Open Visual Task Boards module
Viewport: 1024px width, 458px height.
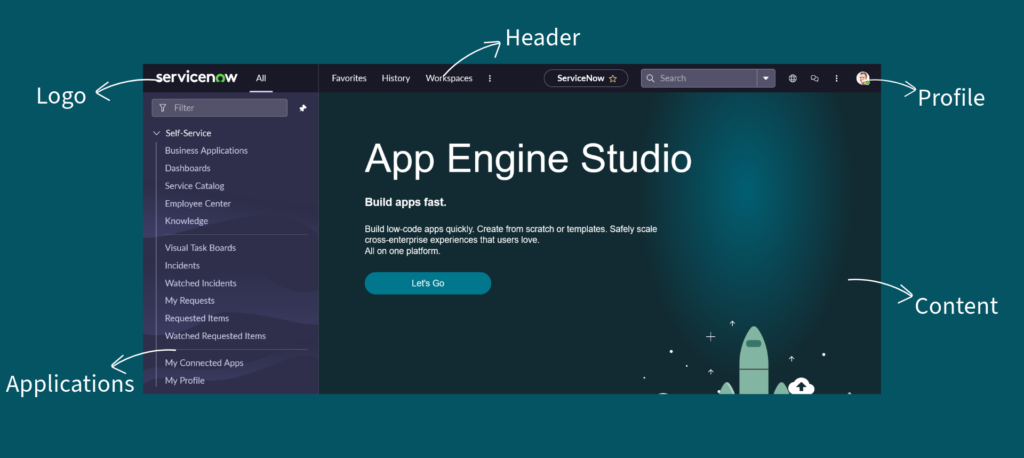(200, 248)
